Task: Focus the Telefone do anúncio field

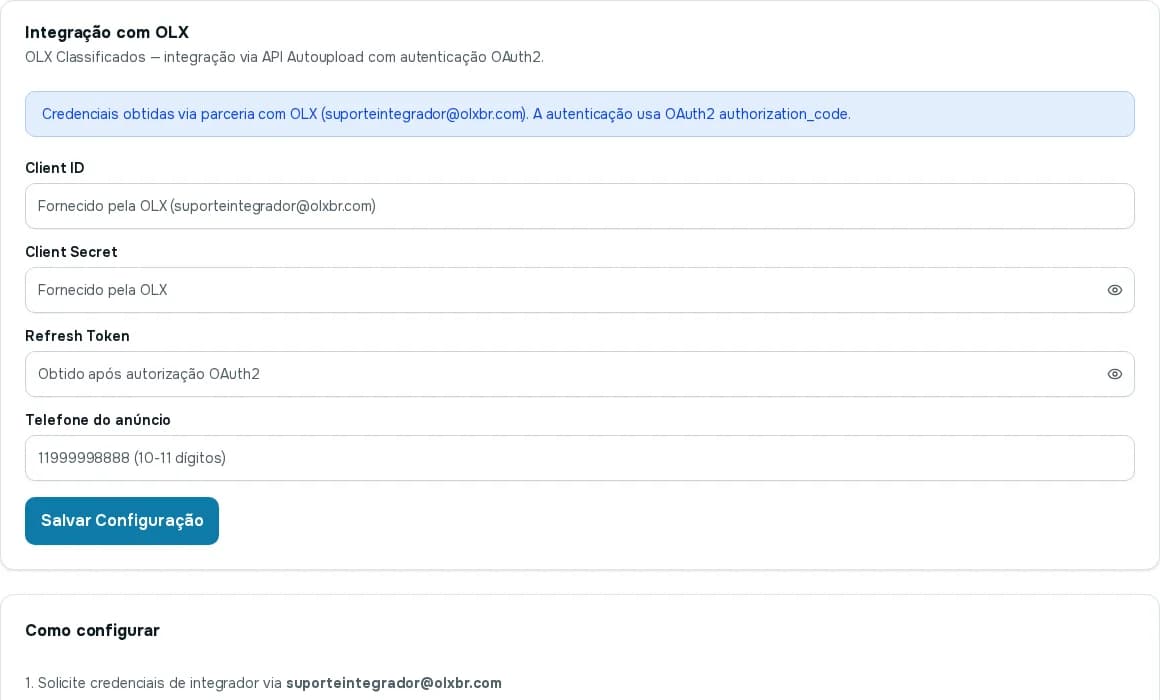Action: [x=579, y=458]
